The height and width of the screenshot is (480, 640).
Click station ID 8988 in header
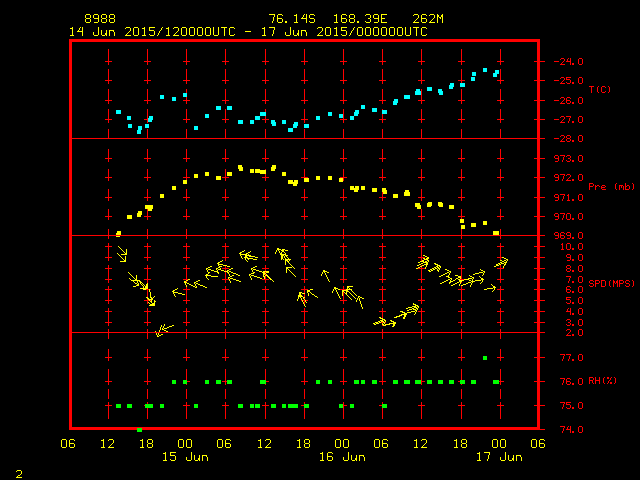(x=100, y=19)
